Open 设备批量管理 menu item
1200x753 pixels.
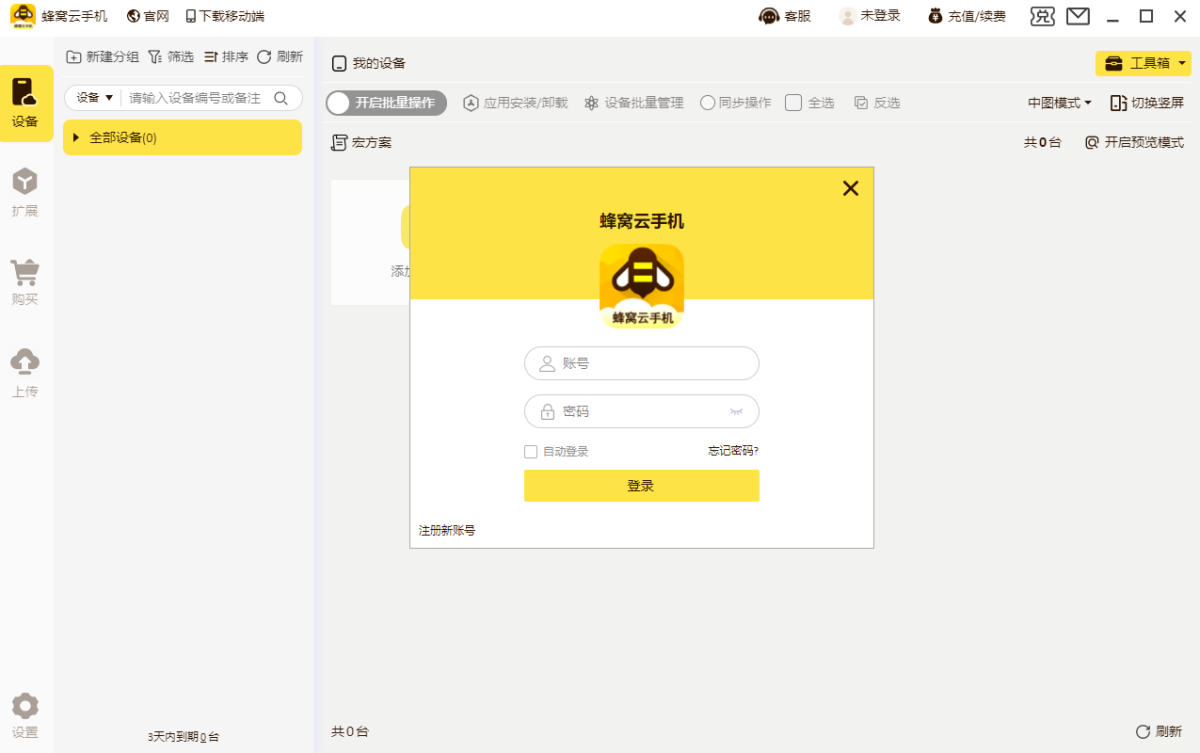[x=634, y=103]
